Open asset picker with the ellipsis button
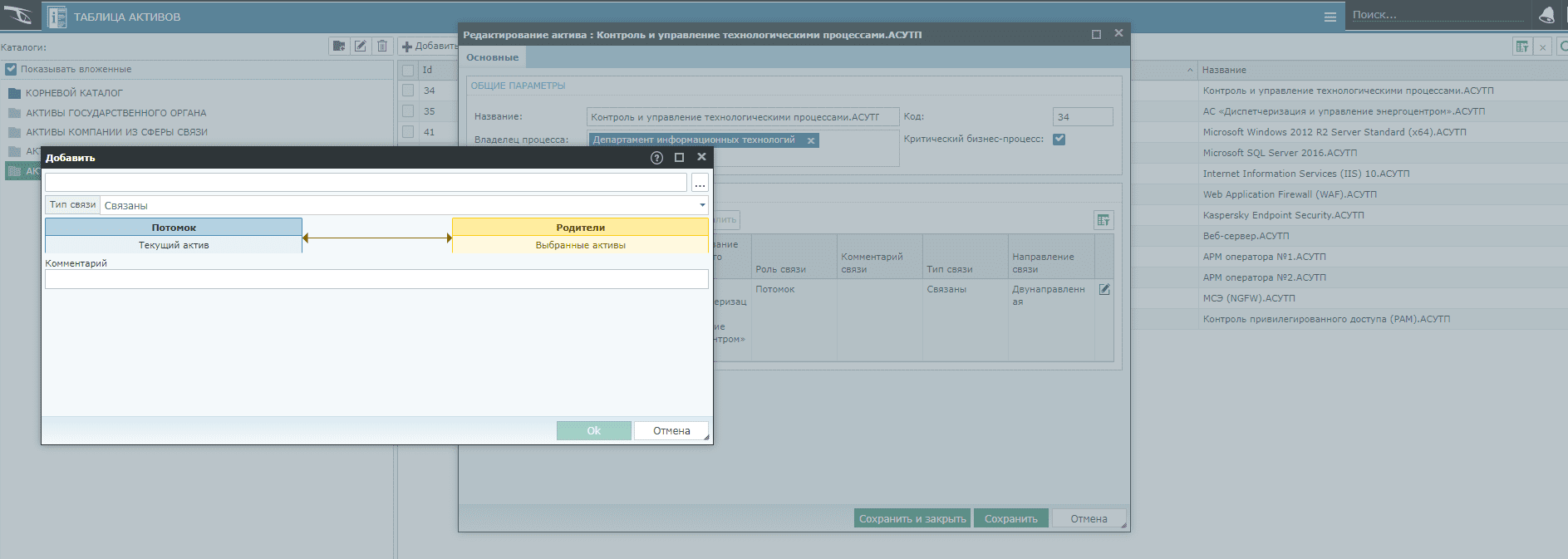 (700, 184)
